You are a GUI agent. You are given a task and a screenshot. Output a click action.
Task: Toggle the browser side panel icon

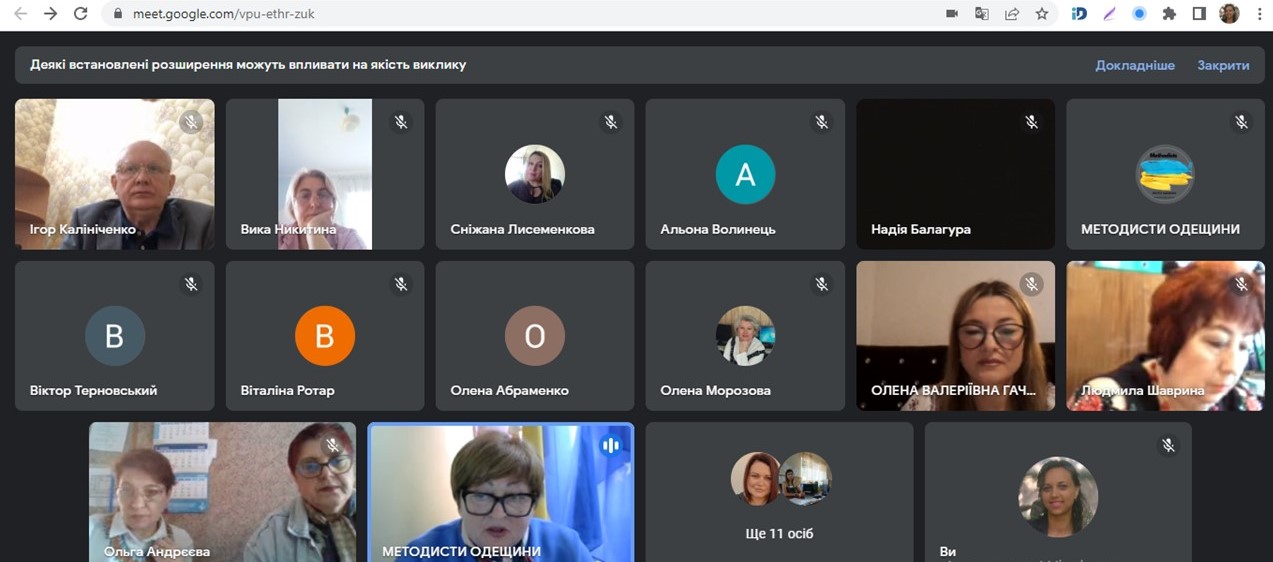click(x=1199, y=14)
